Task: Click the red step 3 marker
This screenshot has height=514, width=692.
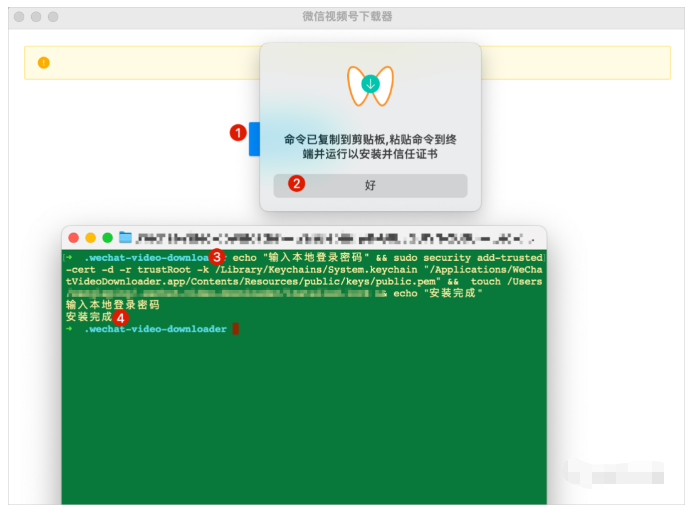Action: 216,257
